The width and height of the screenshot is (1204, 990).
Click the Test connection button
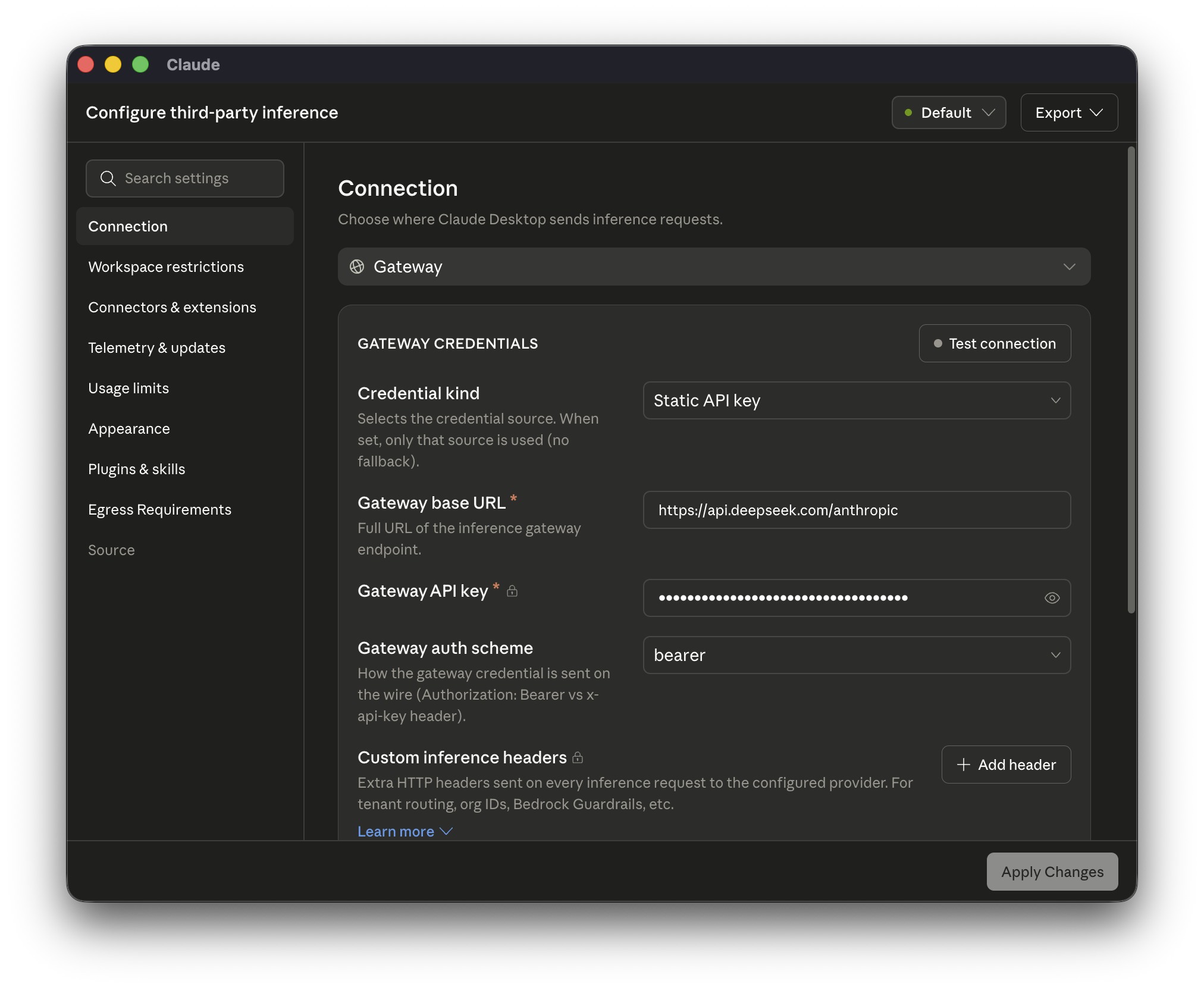tap(995, 343)
